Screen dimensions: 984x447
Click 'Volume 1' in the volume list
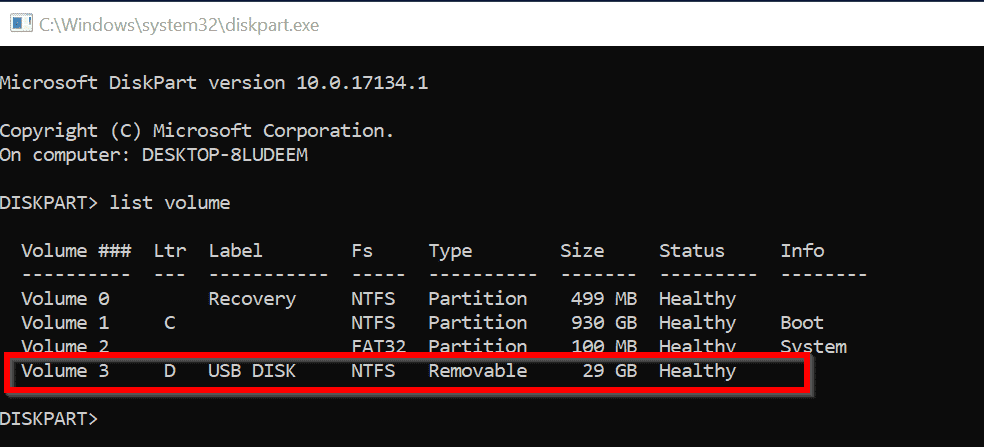click(65, 323)
